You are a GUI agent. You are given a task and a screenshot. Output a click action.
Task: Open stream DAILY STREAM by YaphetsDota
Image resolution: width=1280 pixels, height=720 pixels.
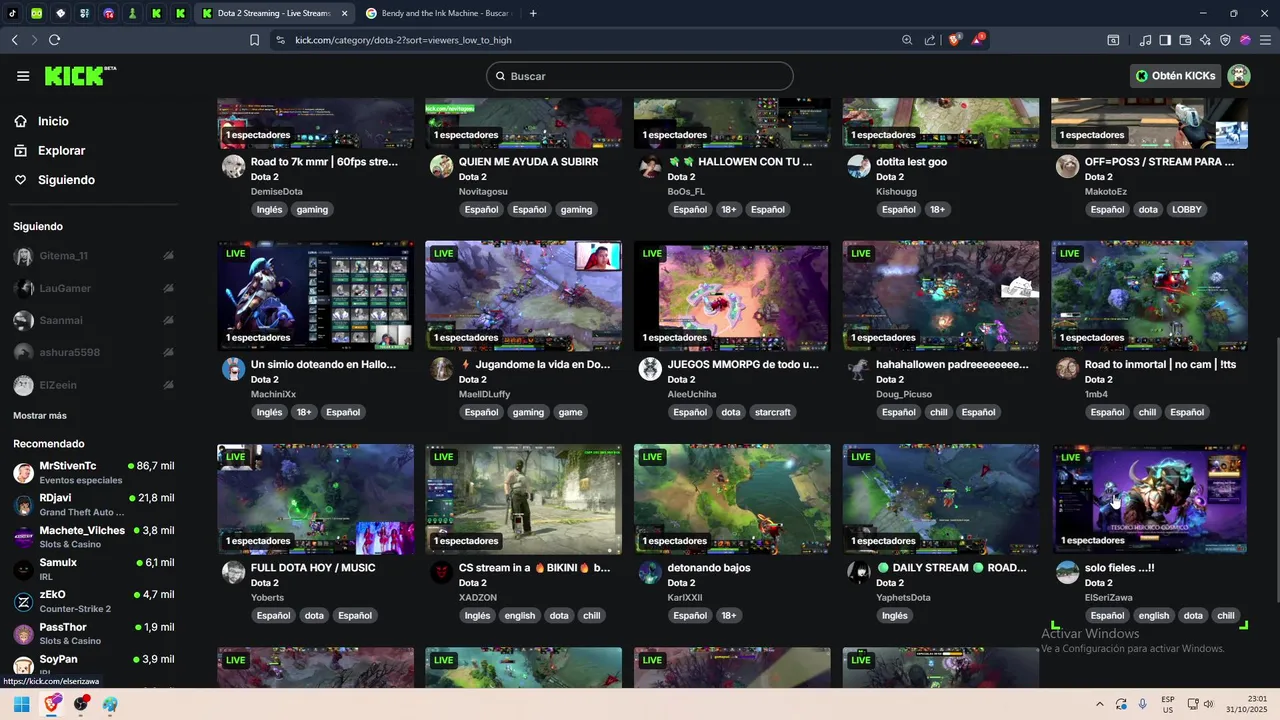pos(951,567)
